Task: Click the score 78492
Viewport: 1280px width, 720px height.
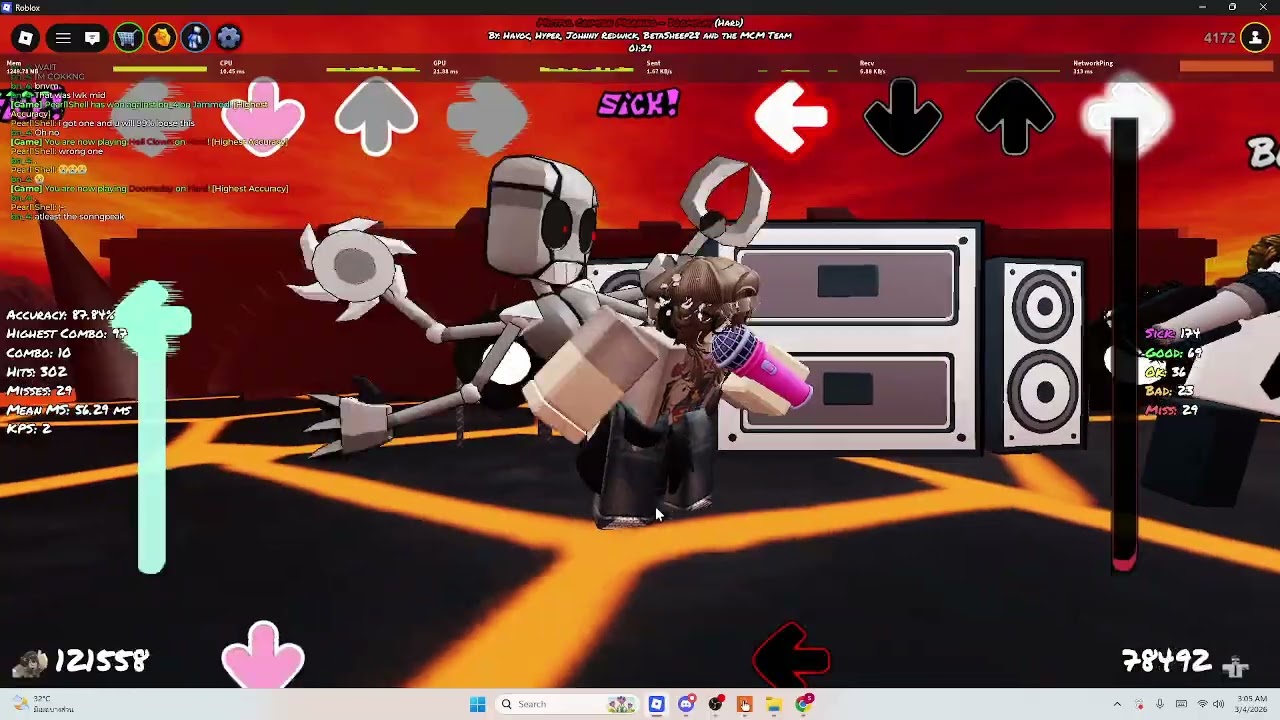Action: click(x=1167, y=661)
